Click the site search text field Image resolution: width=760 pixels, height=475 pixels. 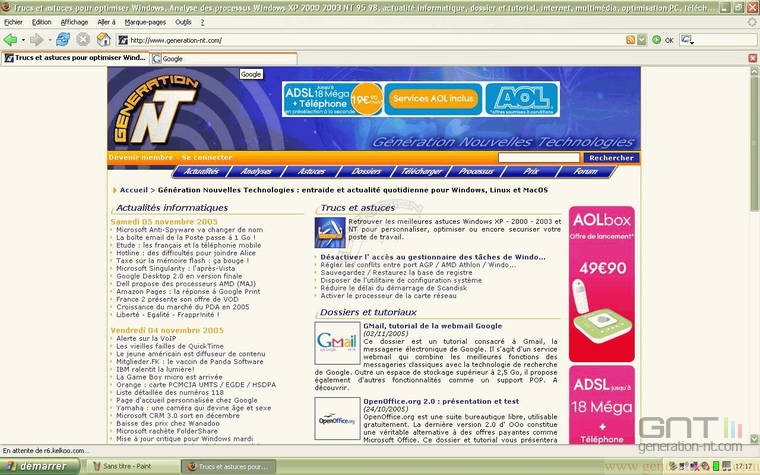538,158
